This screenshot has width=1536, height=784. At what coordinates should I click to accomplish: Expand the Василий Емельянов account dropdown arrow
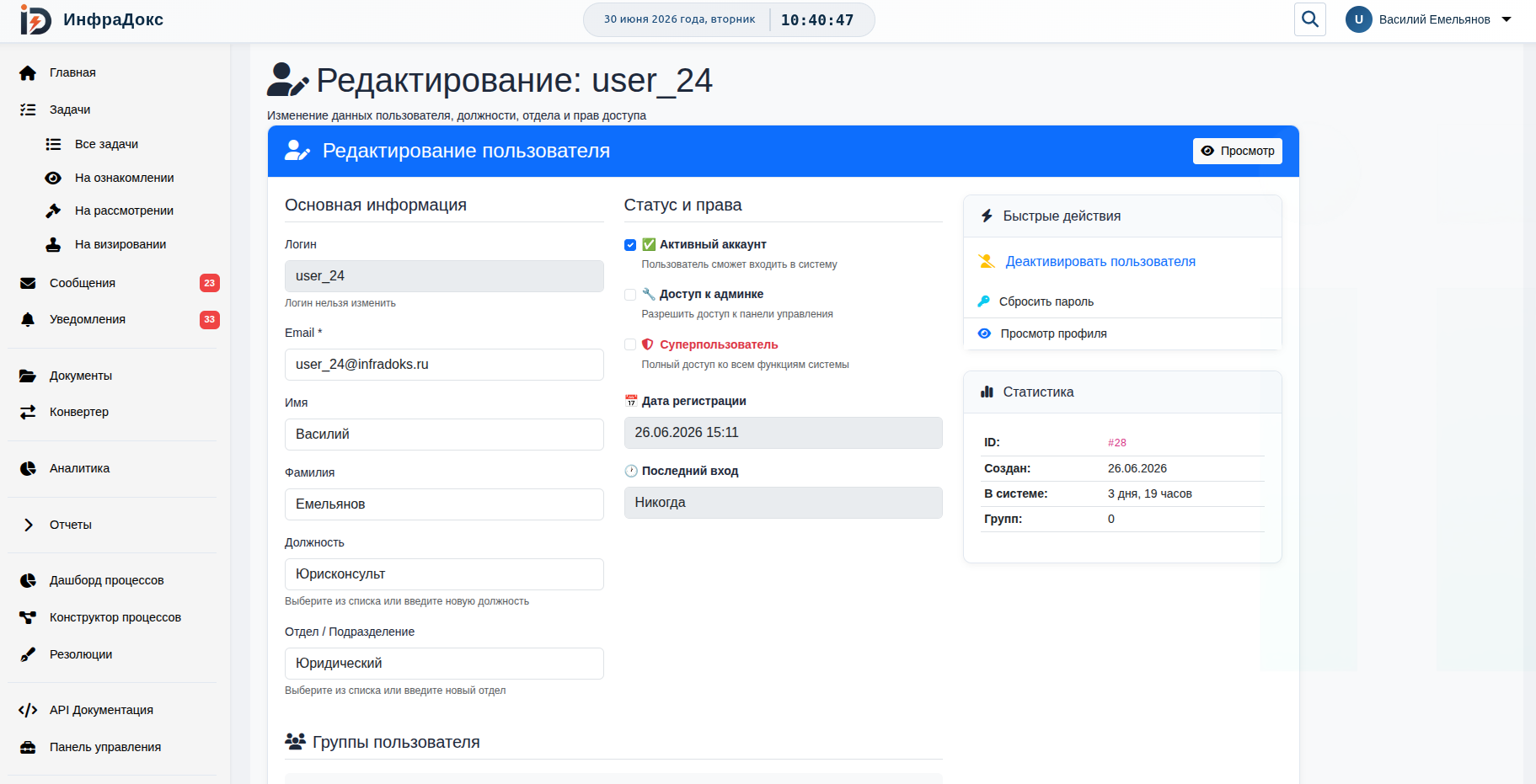(x=1507, y=19)
